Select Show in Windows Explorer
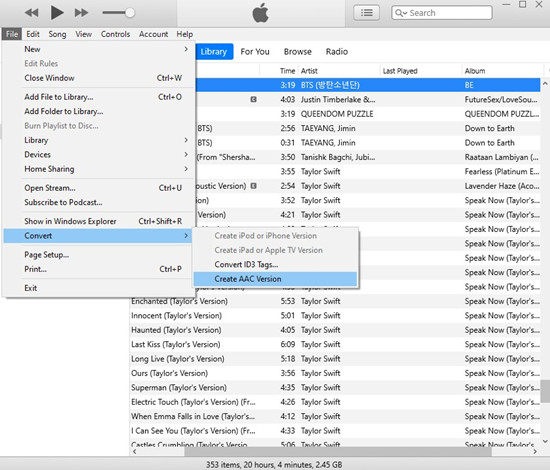This screenshot has width=550, height=470. click(x=98, y=221)
